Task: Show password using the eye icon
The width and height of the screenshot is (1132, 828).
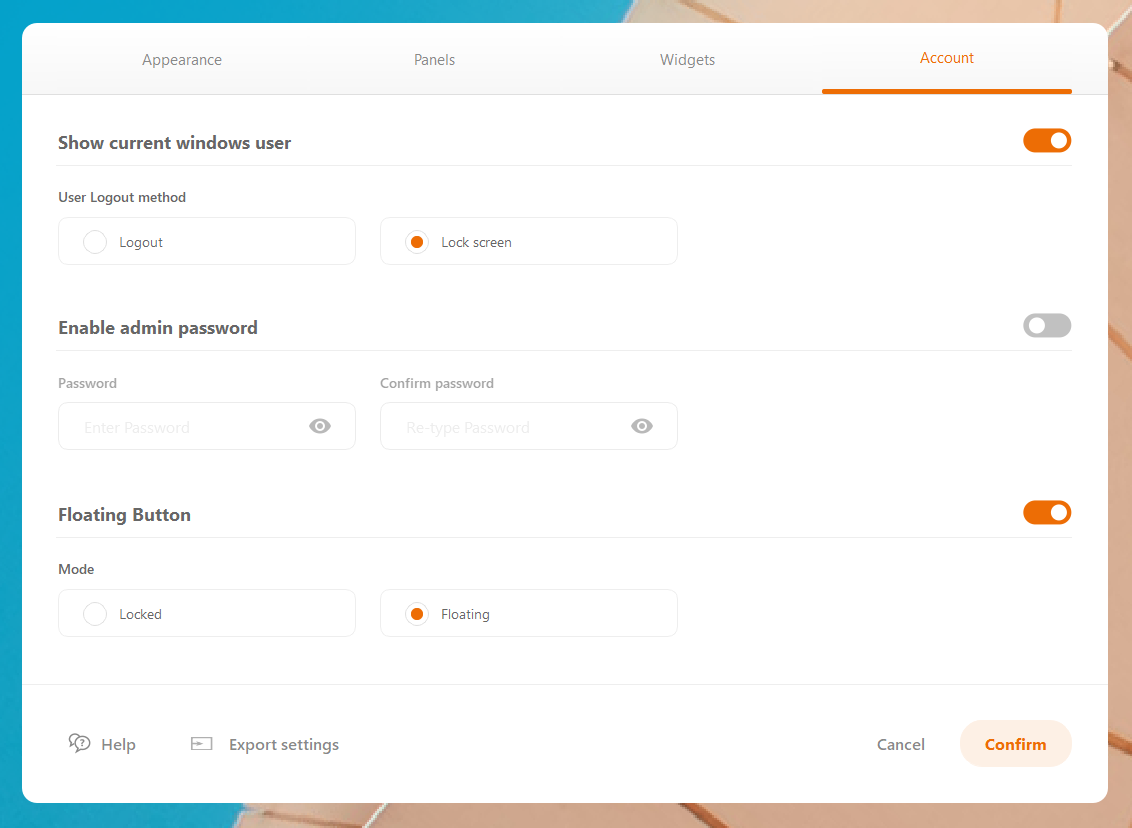Action: (x=320, y=426)
